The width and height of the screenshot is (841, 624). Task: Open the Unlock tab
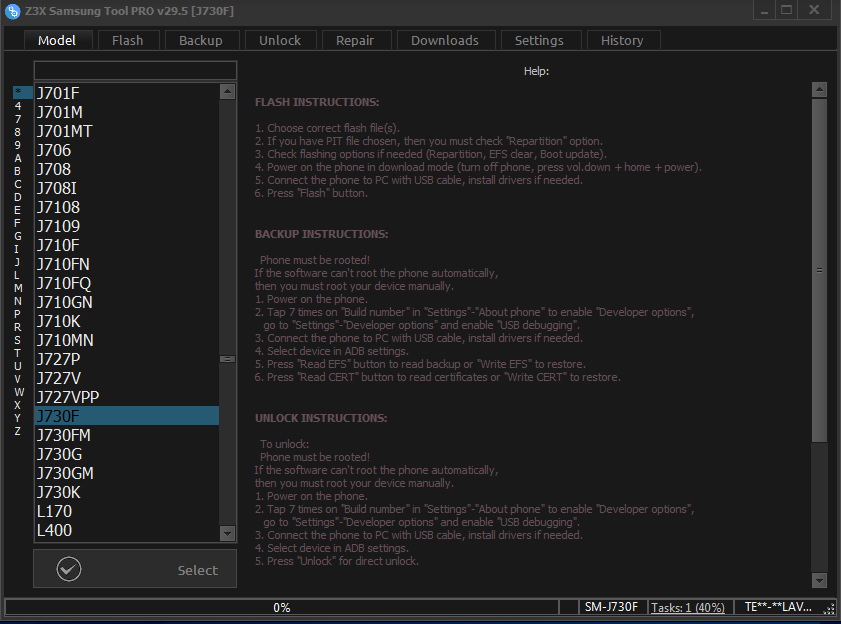280,40
